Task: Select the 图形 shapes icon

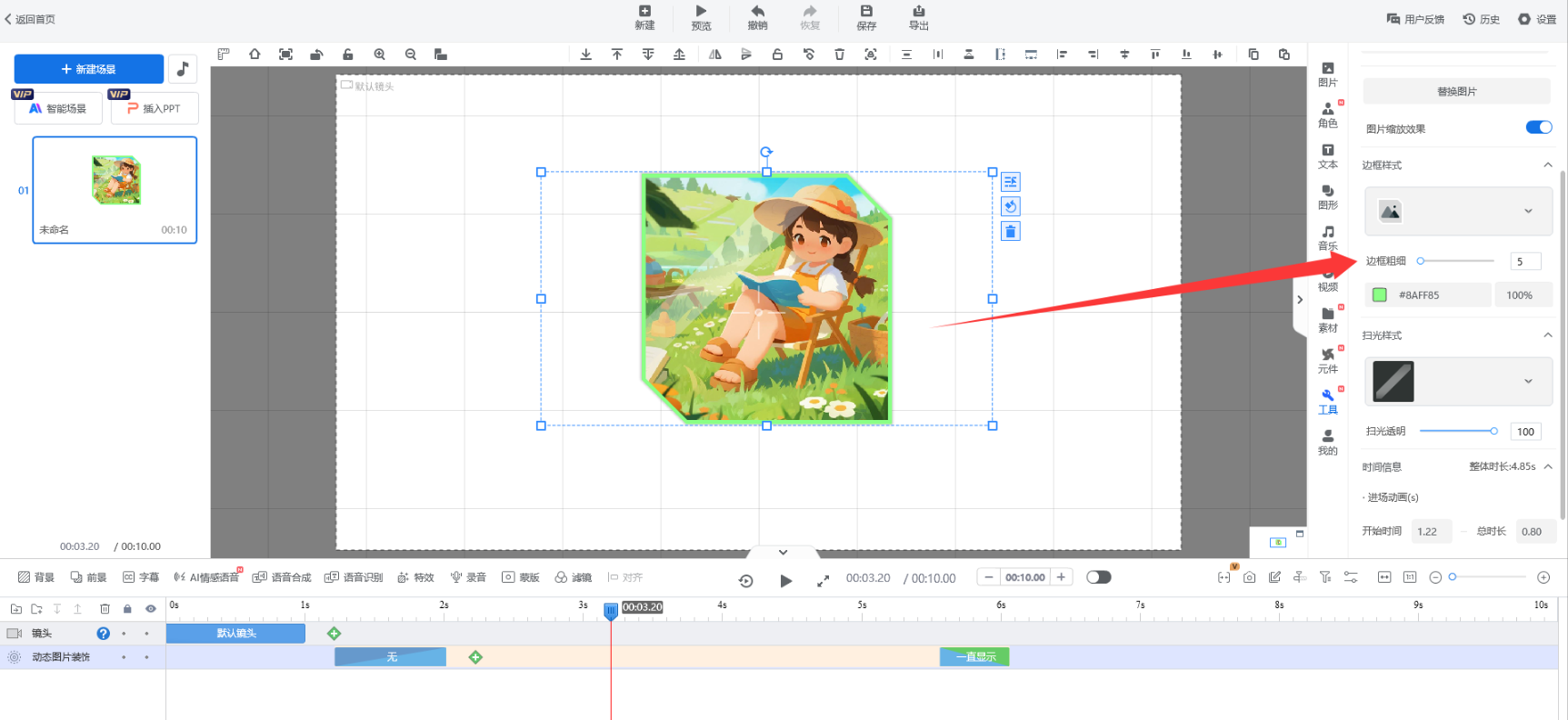Action: tap(1327, 196)
